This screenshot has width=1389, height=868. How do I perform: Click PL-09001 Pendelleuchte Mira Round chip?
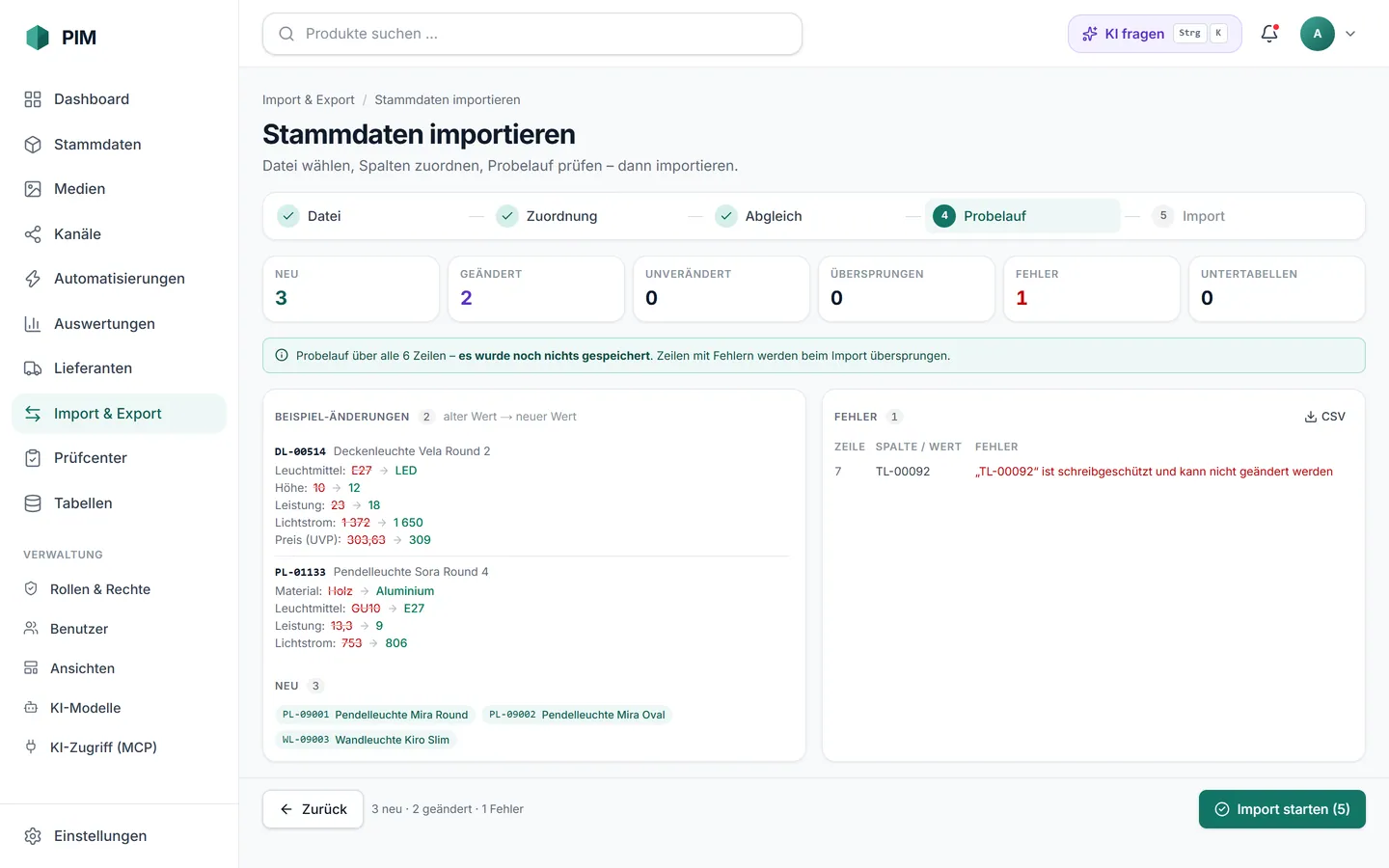click(375, 715)
